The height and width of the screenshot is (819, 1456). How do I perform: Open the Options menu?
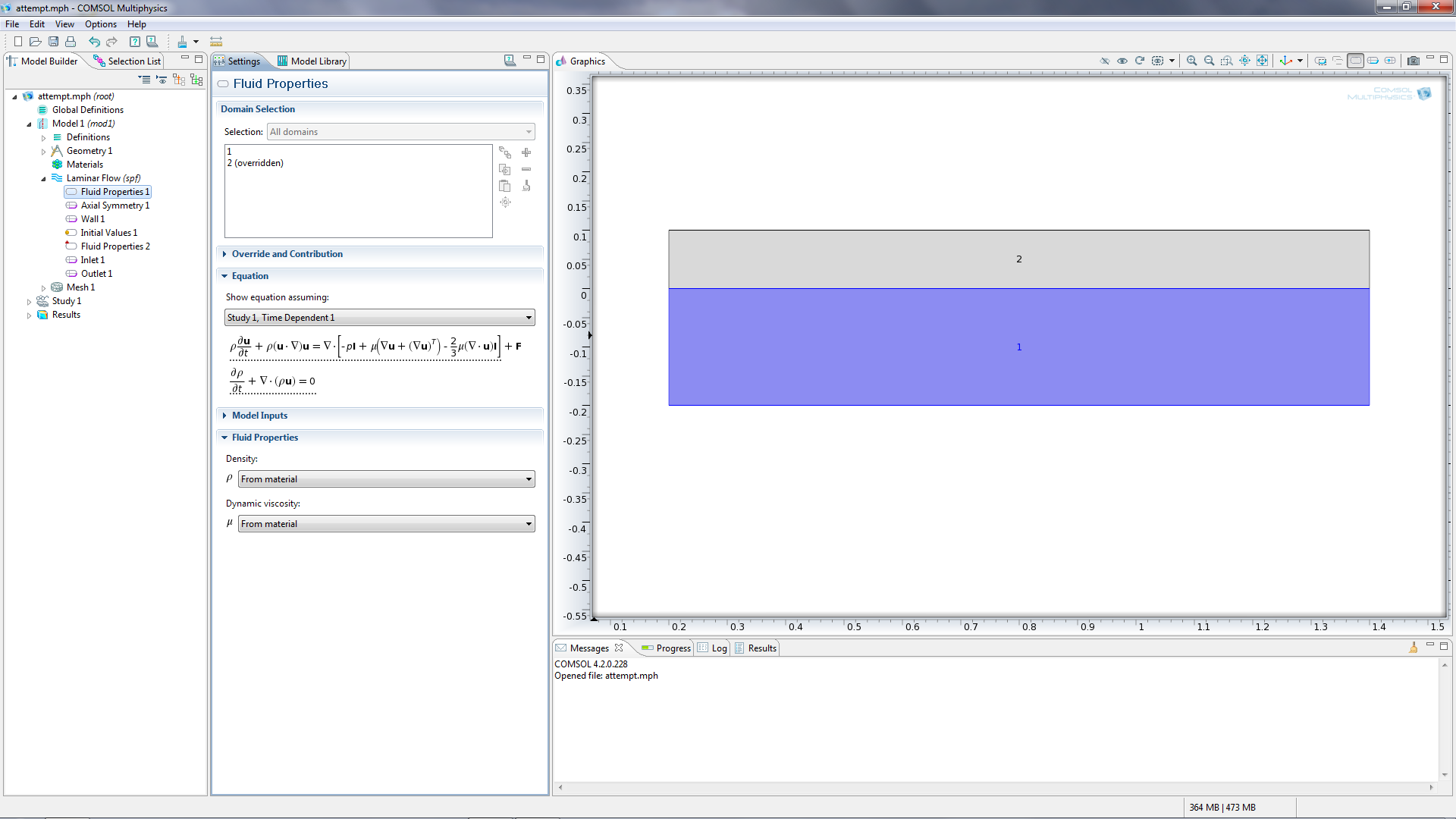pos(100,24)
